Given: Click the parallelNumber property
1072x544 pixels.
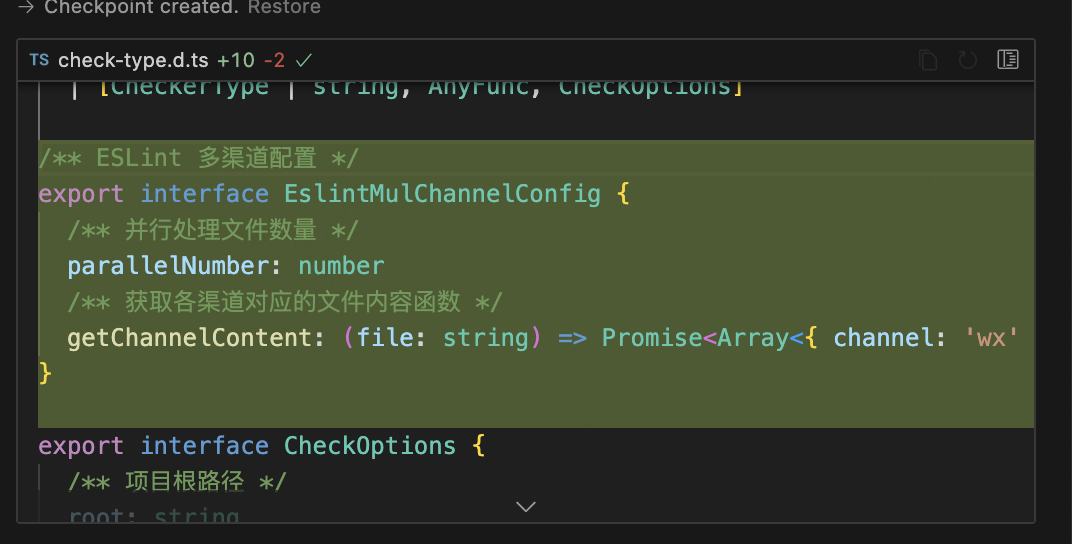Looking at the screenshot, I should [x=166, y=266].
